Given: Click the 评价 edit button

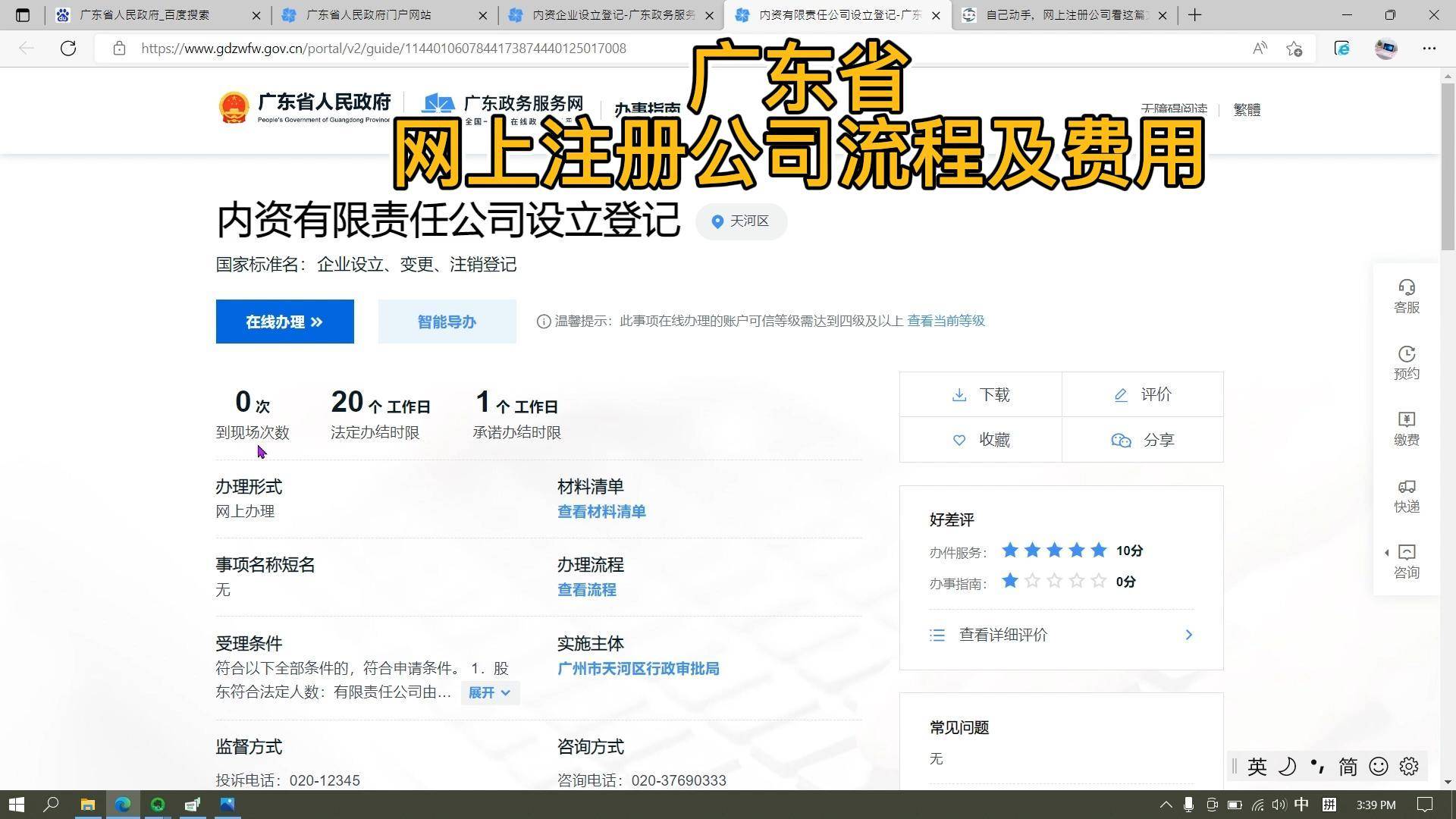Looking at the screenshot, I should [x=1143, y=394].
